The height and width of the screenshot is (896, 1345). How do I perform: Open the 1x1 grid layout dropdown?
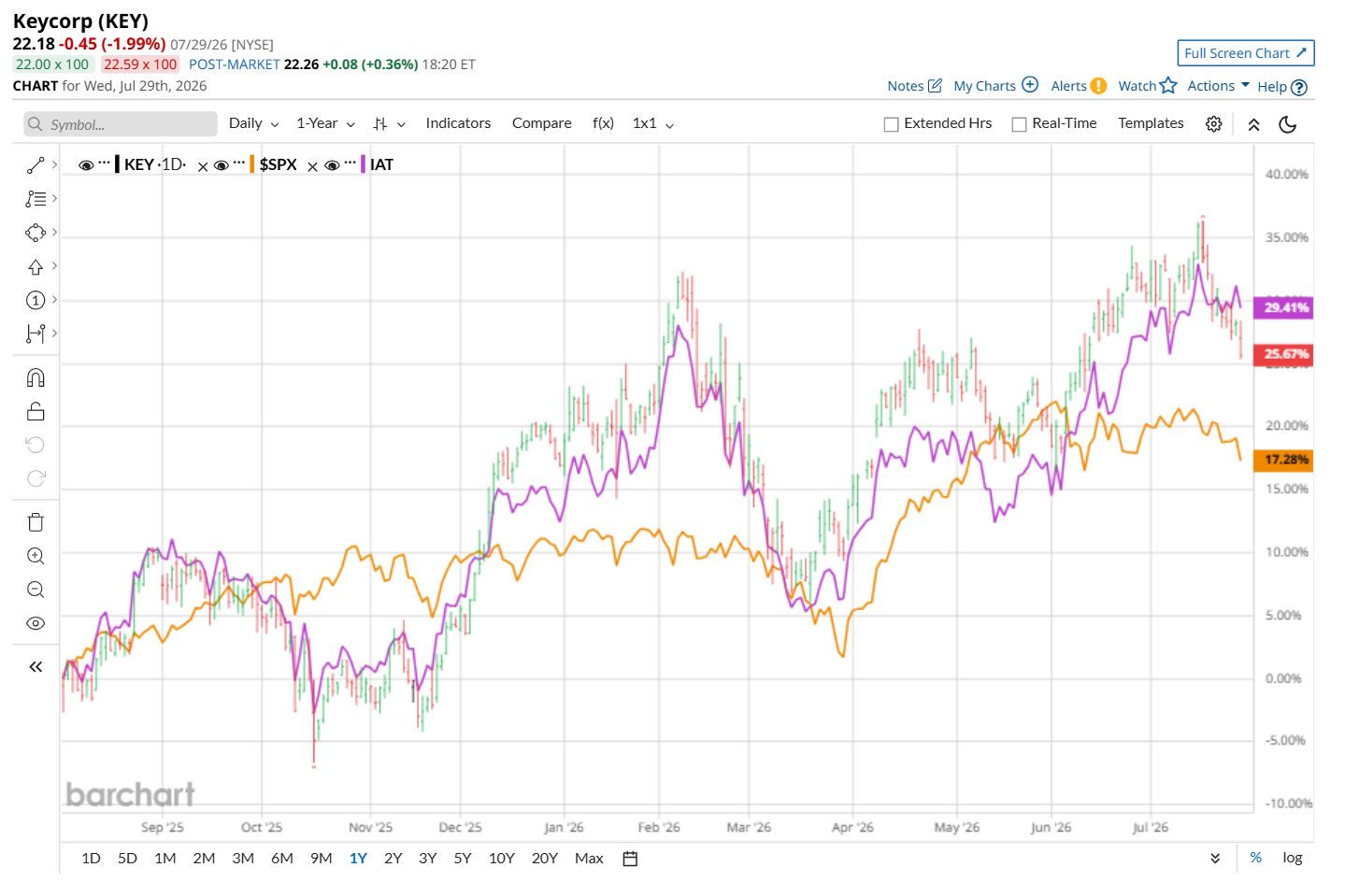[653, 123]
